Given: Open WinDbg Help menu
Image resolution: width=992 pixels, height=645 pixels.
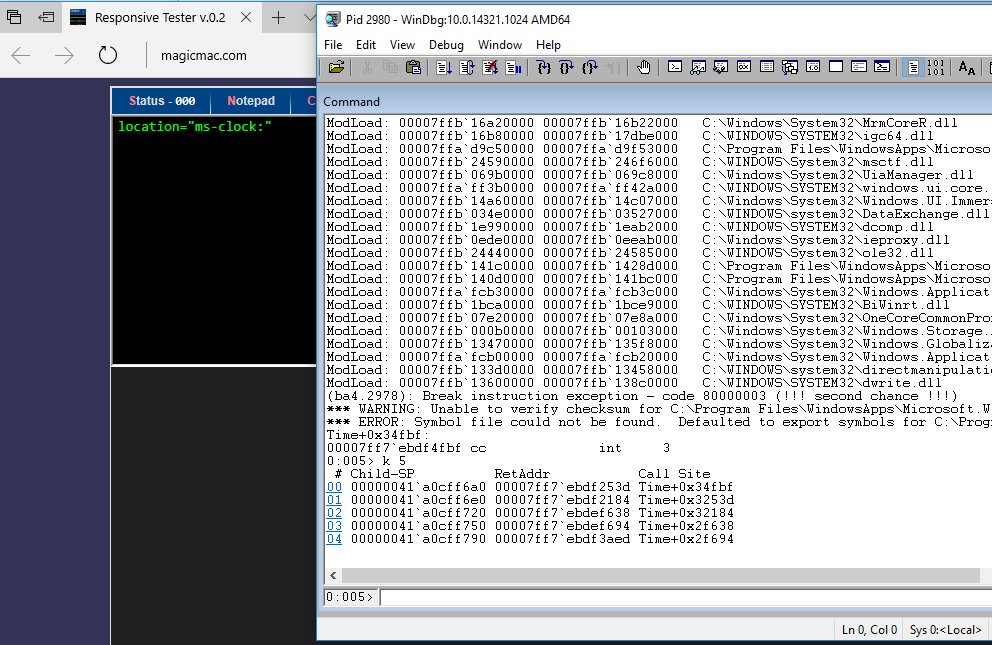Looking at the screenshot, I should point(548,45).
